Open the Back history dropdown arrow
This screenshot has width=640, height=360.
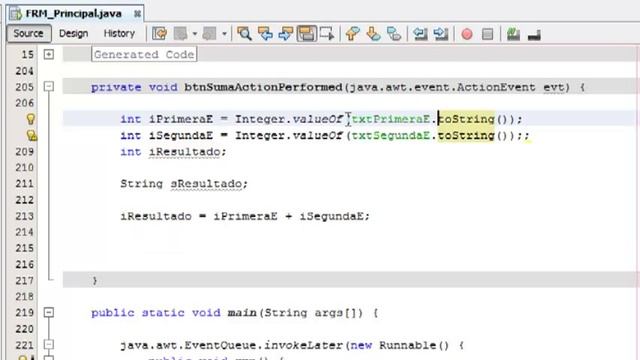click(195, 33)
